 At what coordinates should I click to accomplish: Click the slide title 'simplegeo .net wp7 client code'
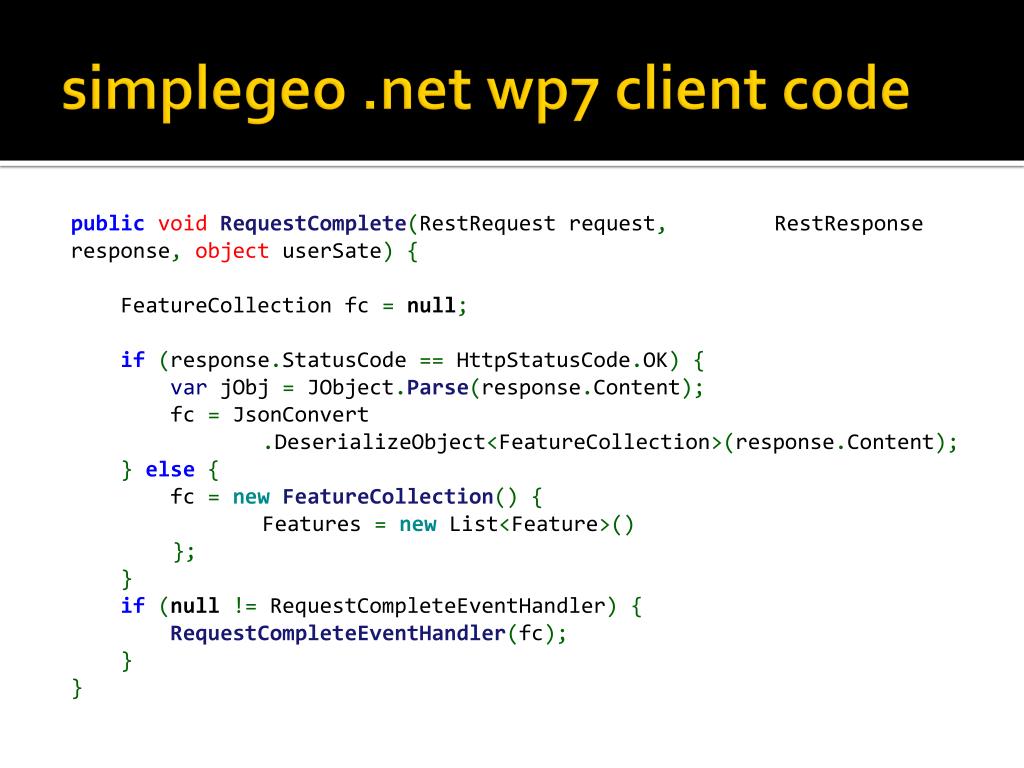(x=485, y=91)
